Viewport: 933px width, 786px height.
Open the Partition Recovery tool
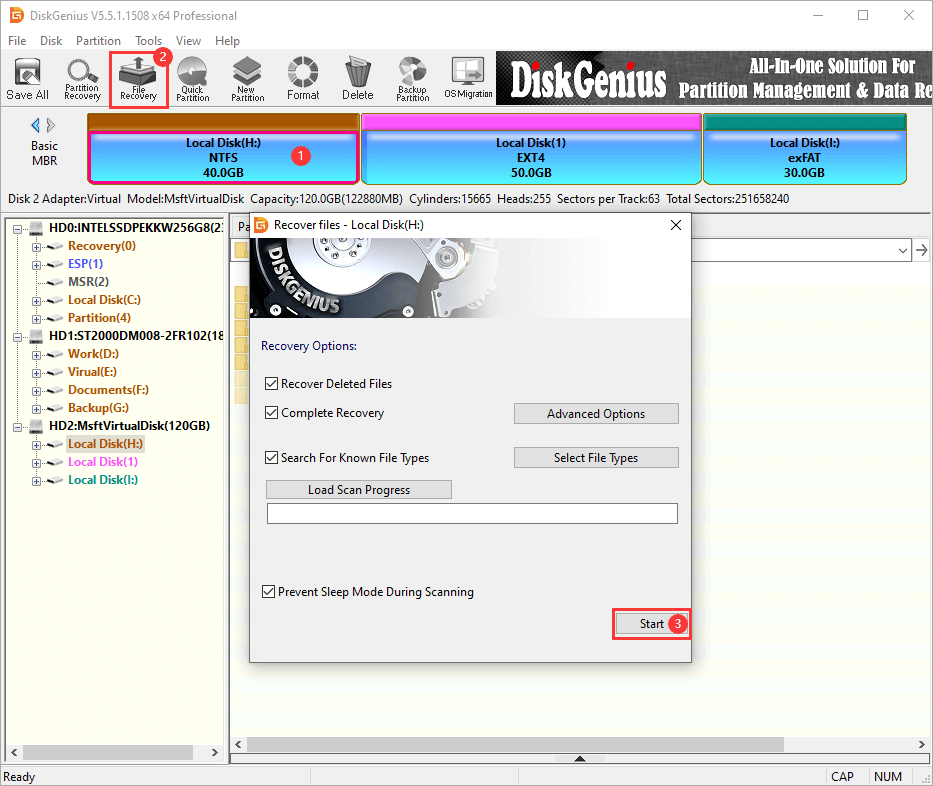pos(82,79)
